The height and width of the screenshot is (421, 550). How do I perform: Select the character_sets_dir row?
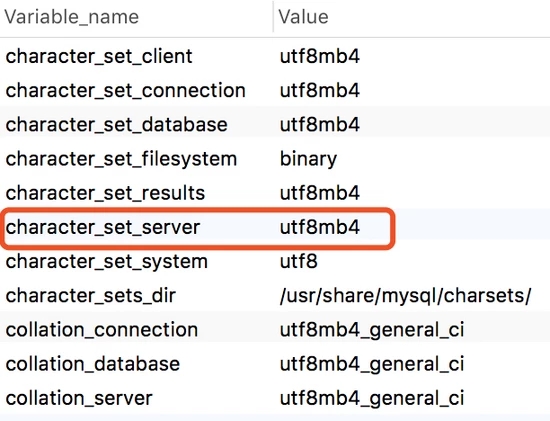[x=275, y=295]
